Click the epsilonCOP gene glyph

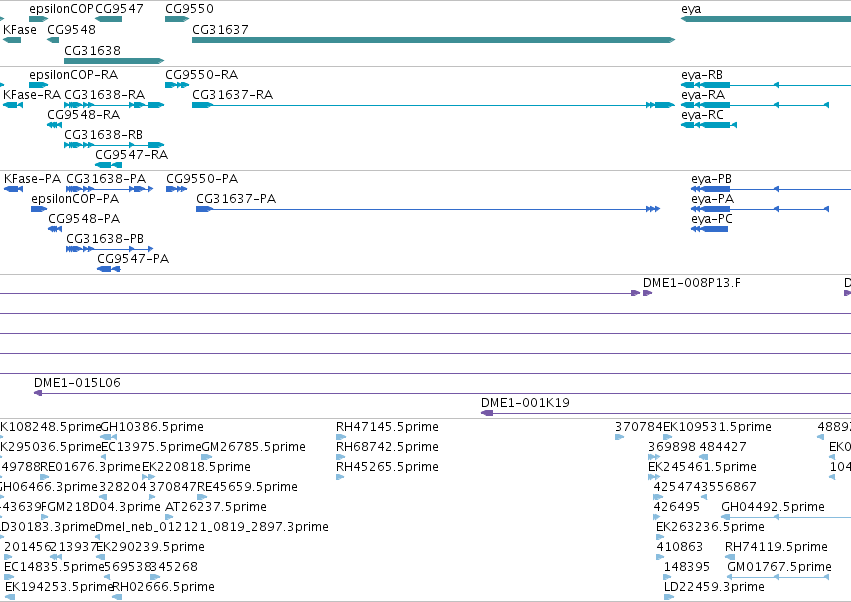39,19
